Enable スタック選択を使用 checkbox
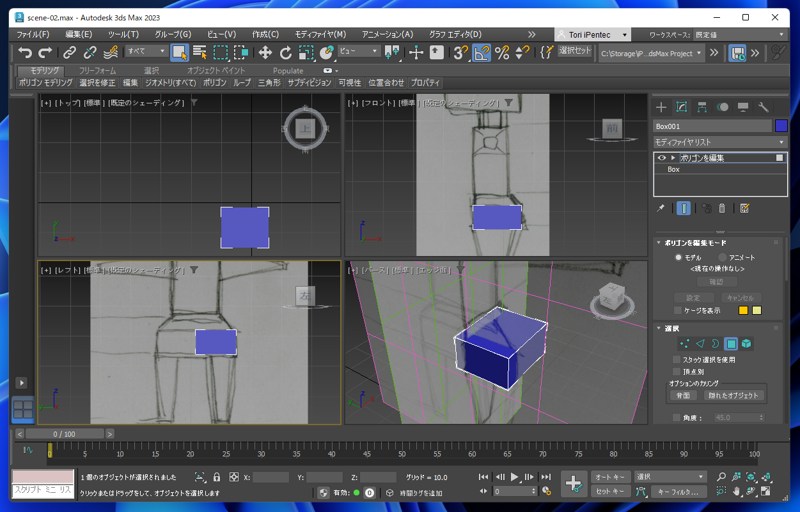 click(677, 360)
